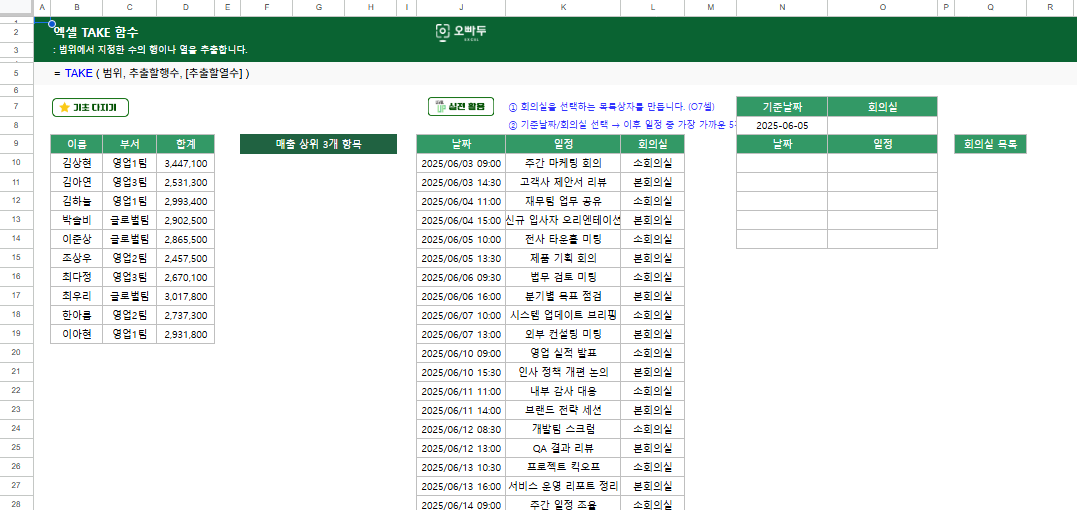
Task: Select the room cell for 외부 컨설팅 미팅
Action: [x=653, y=334]
